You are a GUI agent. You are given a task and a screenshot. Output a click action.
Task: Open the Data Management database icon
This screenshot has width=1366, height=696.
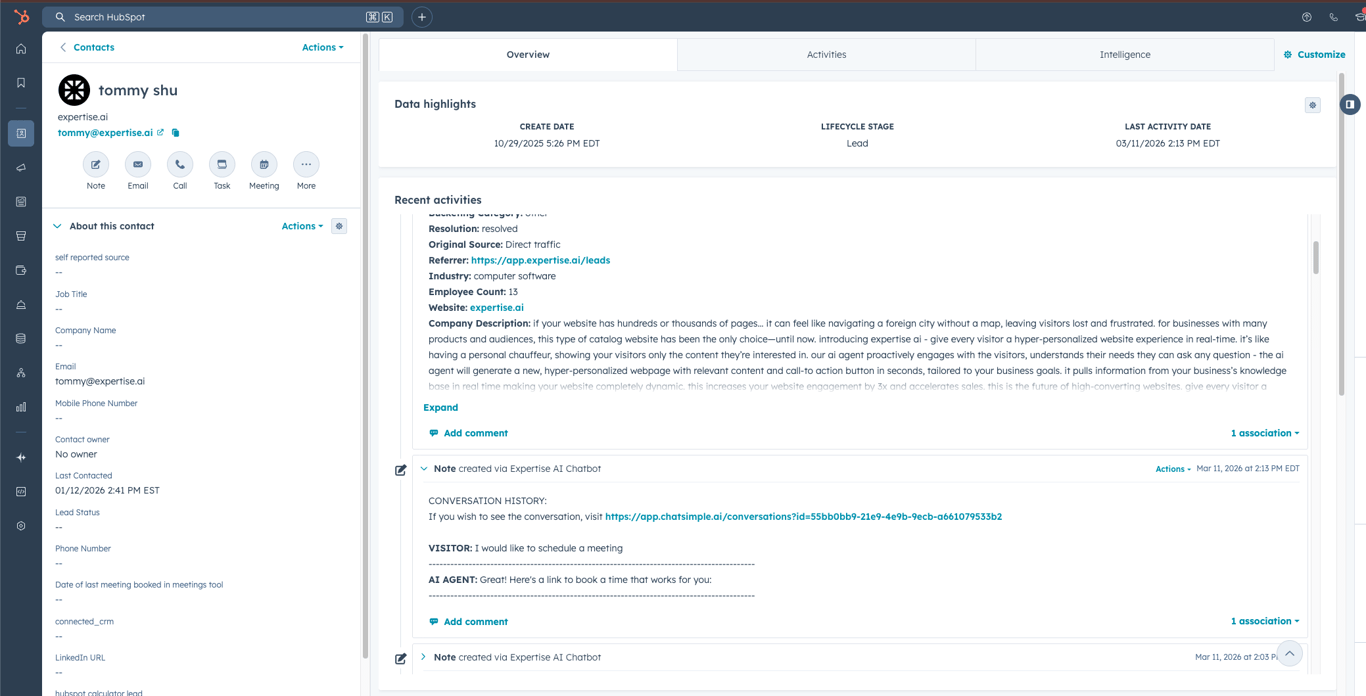(x=21, y=339)
